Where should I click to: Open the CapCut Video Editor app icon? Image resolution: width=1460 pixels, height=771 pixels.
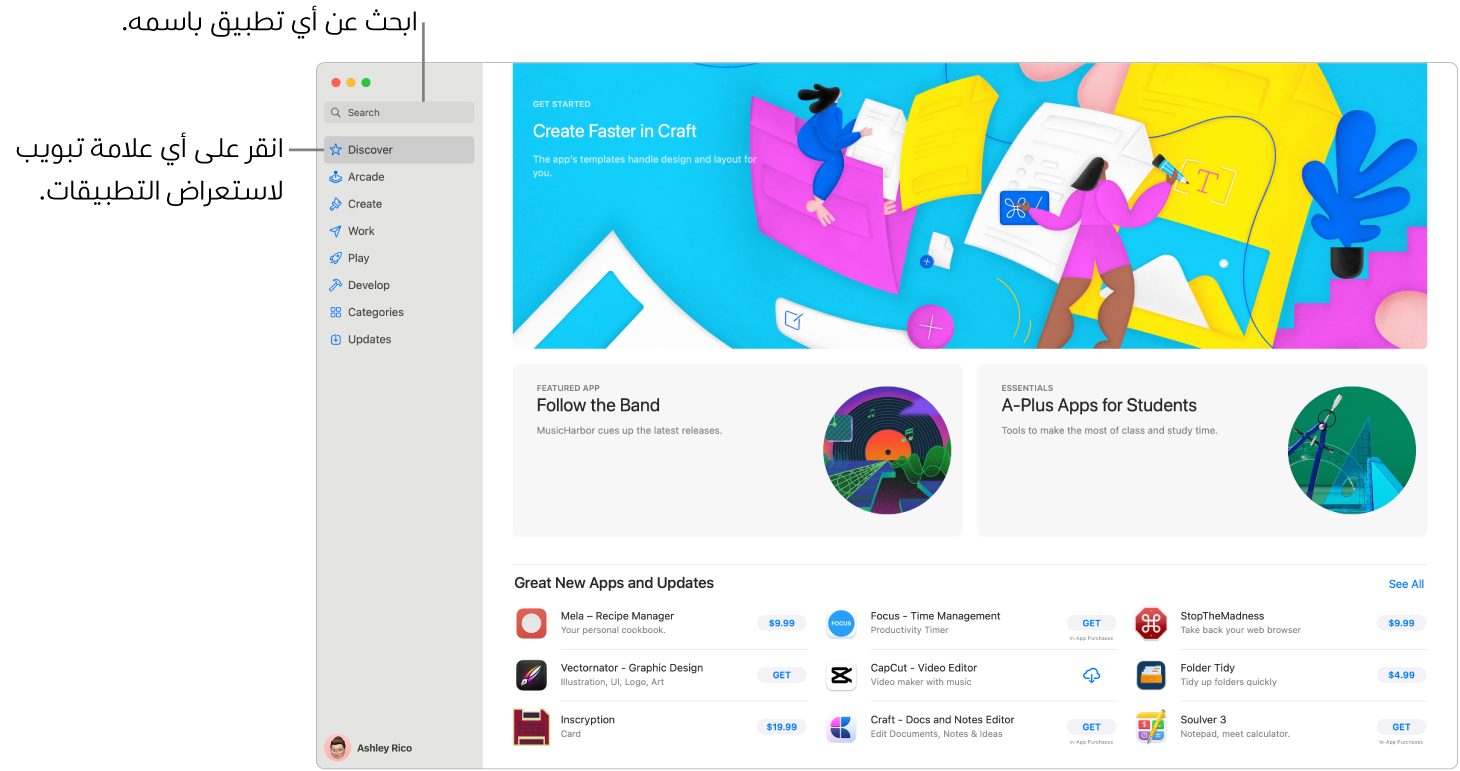coord(841,675)
